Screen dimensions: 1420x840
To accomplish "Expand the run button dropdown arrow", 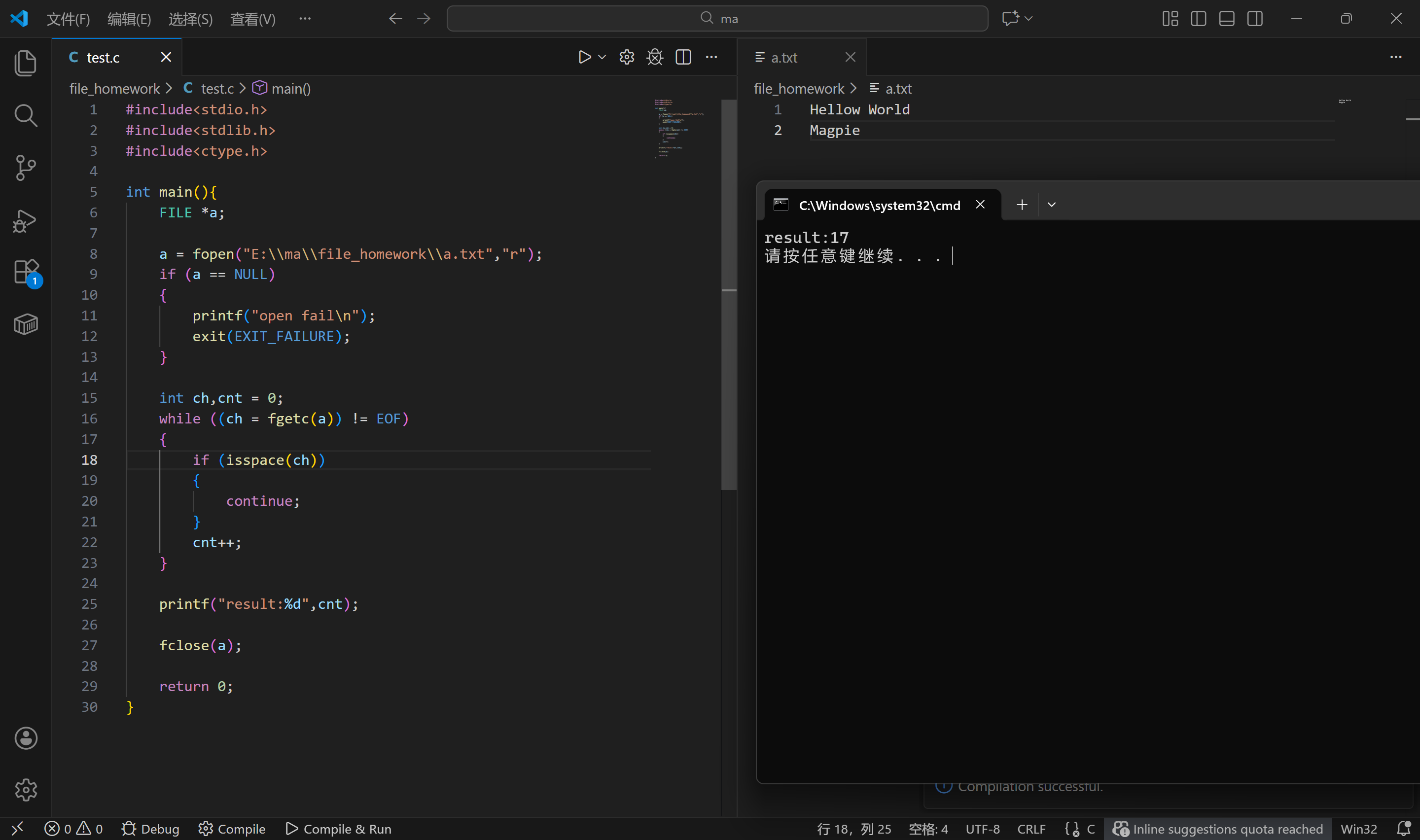I will click(x=602, y=57).
